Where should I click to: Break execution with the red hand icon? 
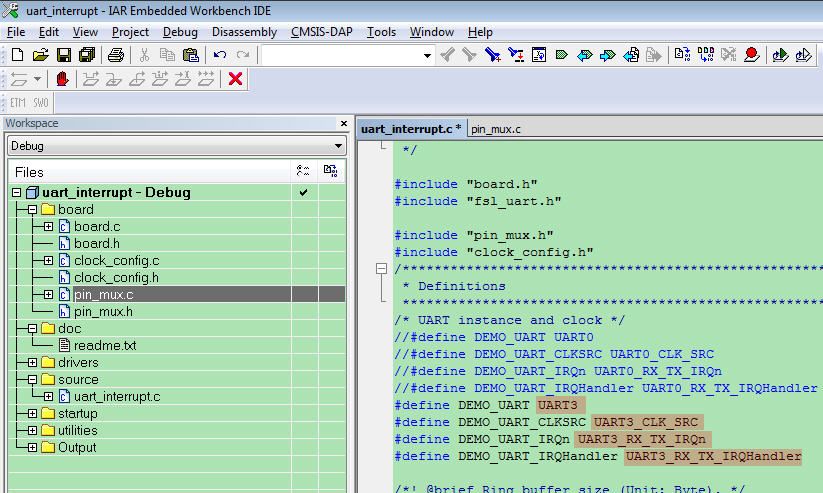pyautogui.click(x=62, y=79)
